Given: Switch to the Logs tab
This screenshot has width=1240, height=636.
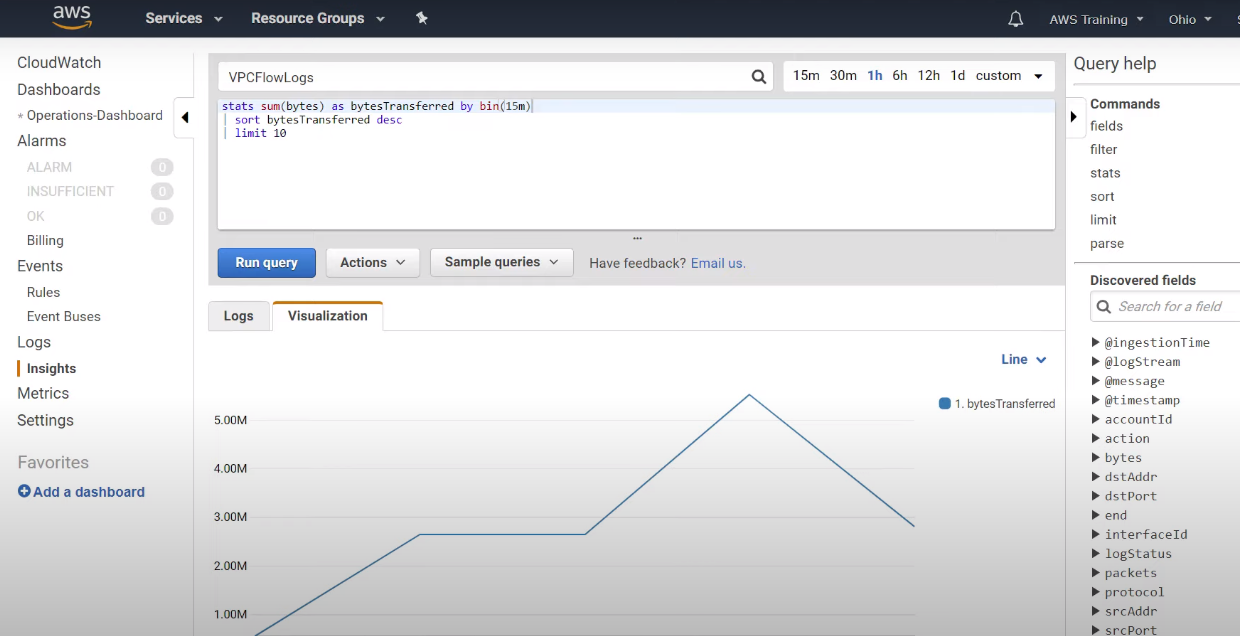Looking at the screenshot, I should point(238,315).
